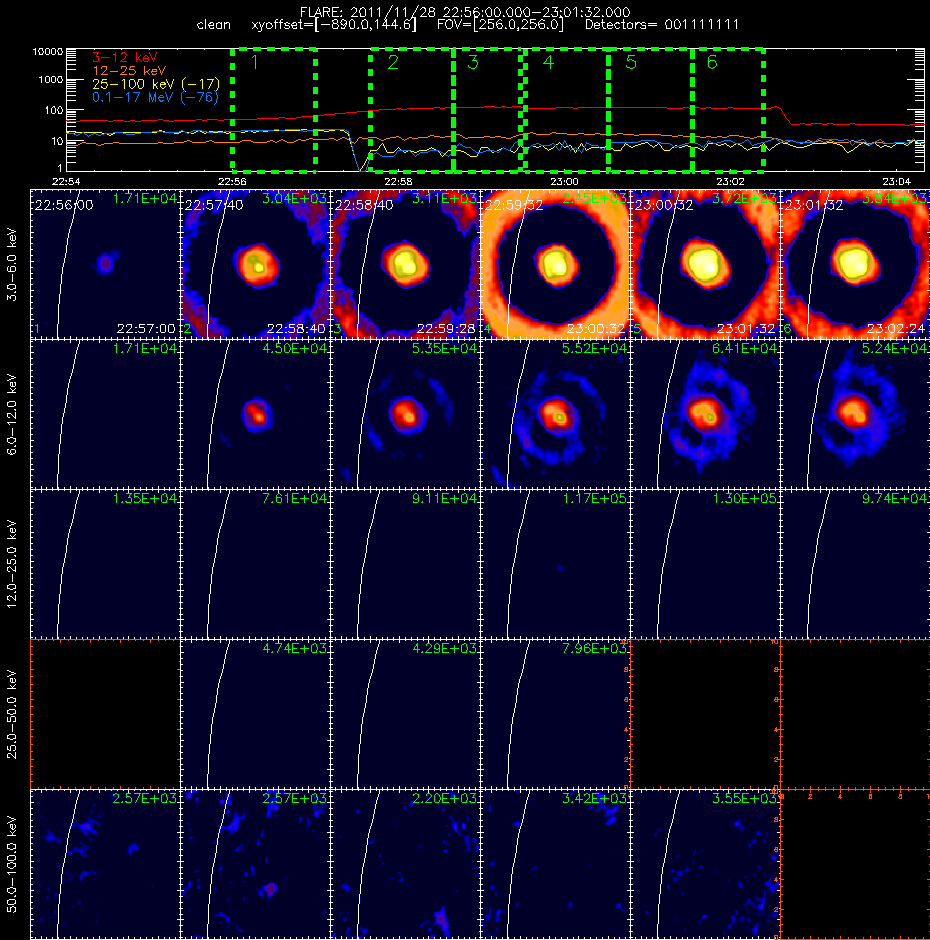Image resolution: width=930 pixels, height=940 pixels.
Task: Click the 'clean' text in the header
Action: pyautogui.click(x=213, y=25)
